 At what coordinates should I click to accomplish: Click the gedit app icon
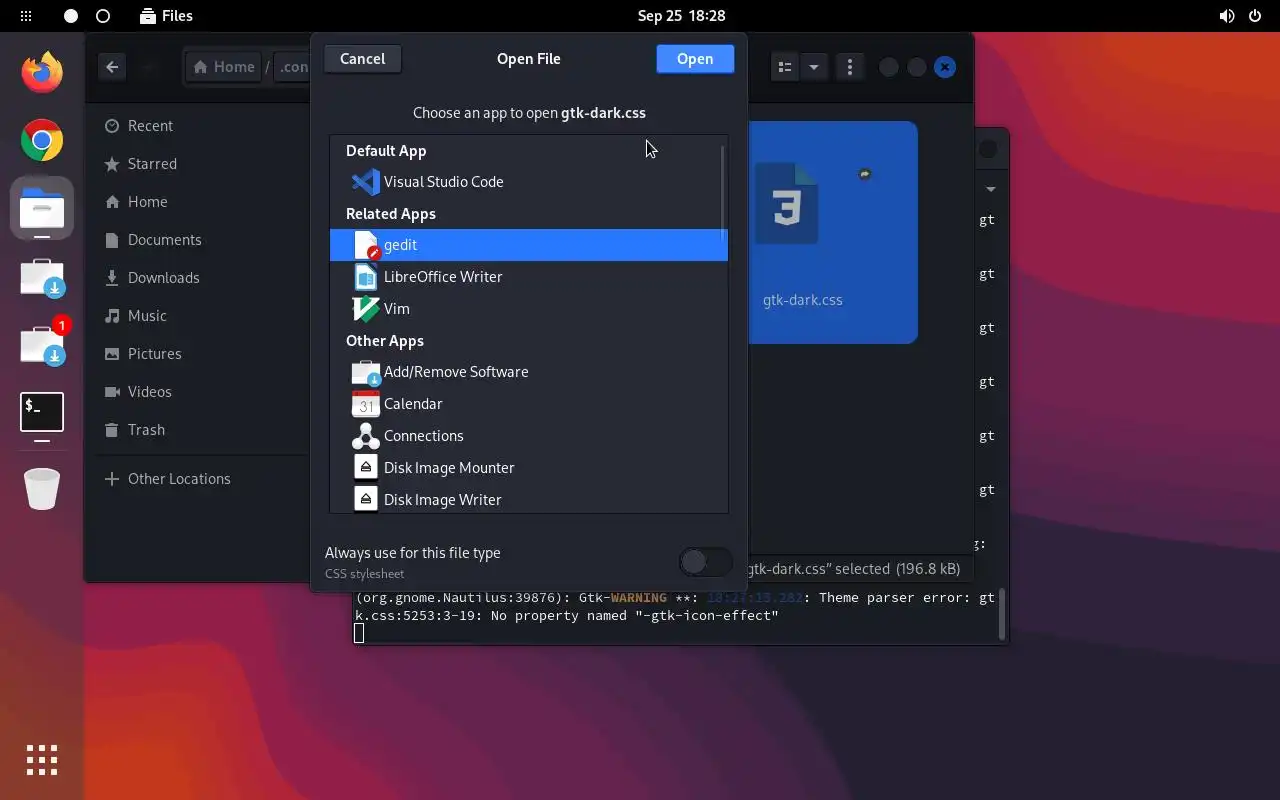point(366,245)
